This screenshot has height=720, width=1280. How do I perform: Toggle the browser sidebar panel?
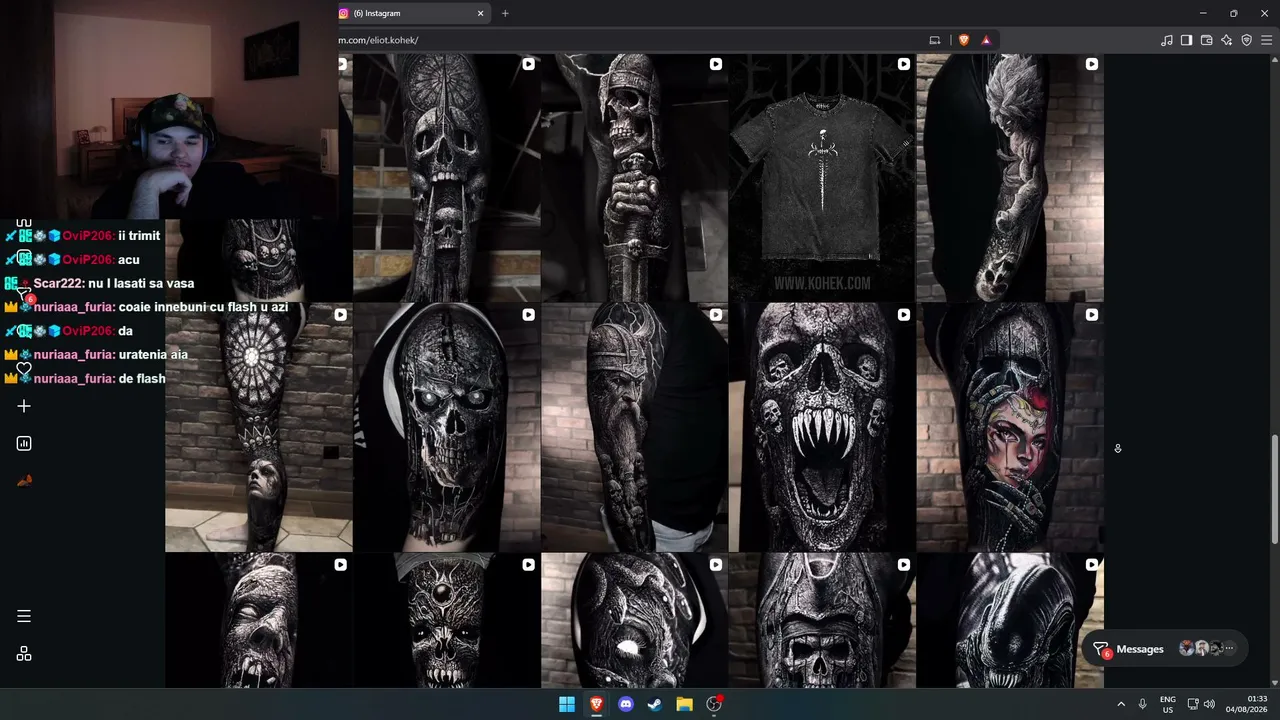coord(1186,40)
